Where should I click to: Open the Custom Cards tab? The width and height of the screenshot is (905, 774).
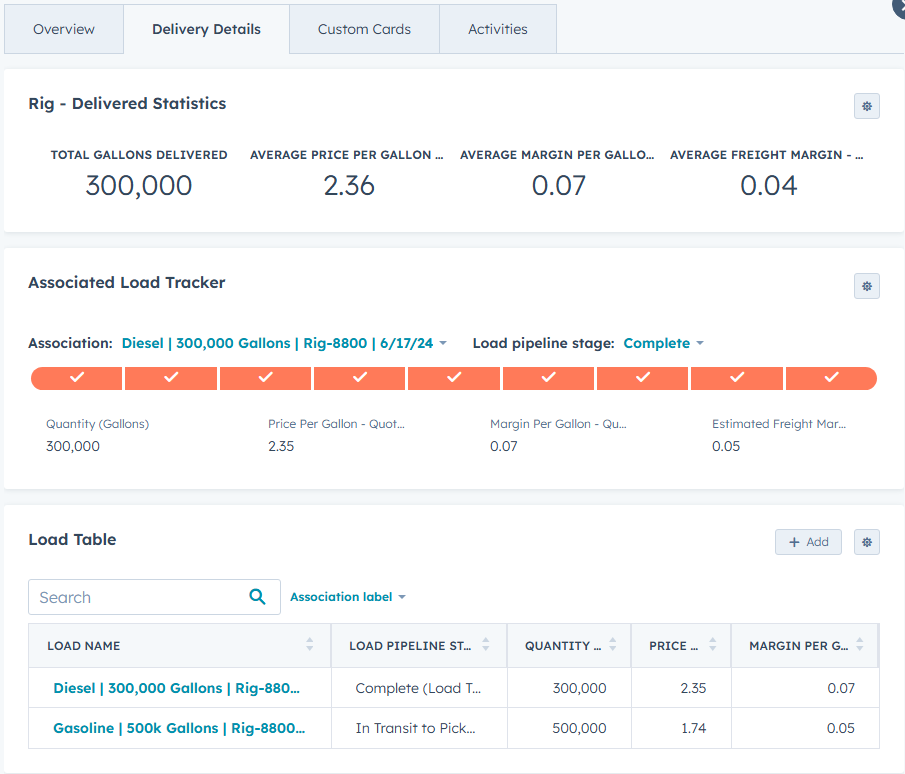click(364, 29)
